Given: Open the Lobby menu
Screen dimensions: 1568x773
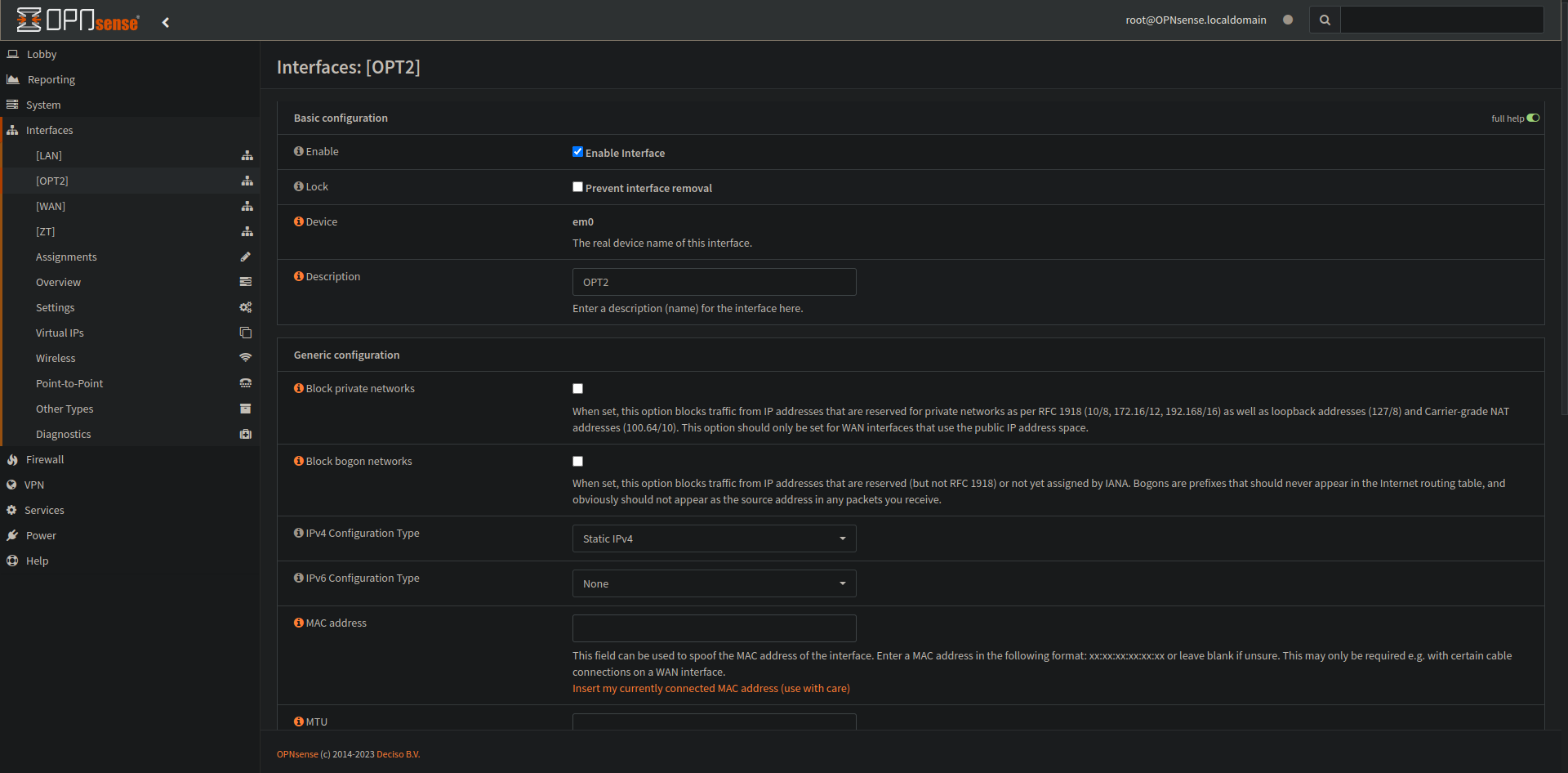Looking at the screenshot, I should pyautogui.click(x=130, y=54).
